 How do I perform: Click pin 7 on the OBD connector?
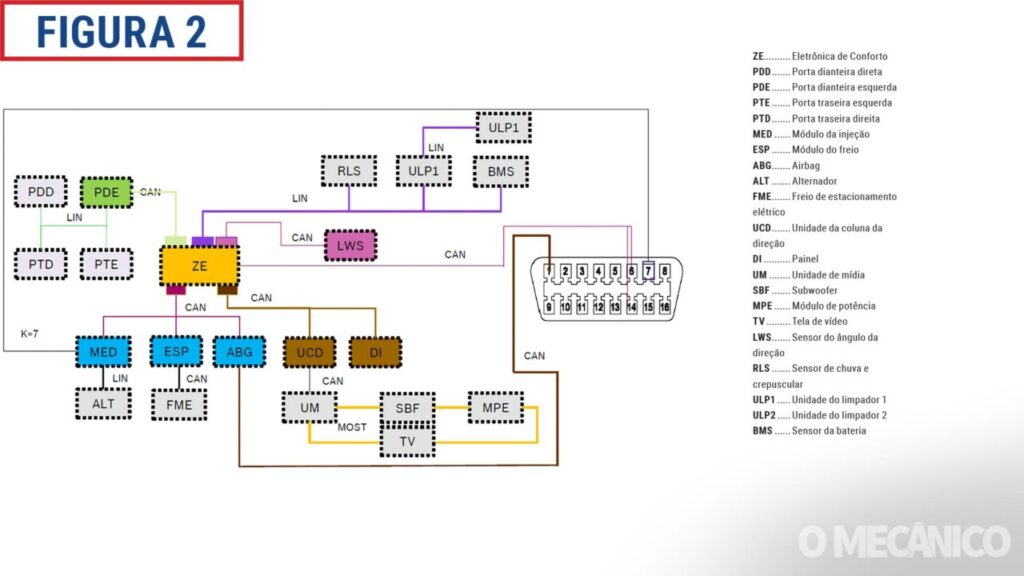[x=648, y=271]
